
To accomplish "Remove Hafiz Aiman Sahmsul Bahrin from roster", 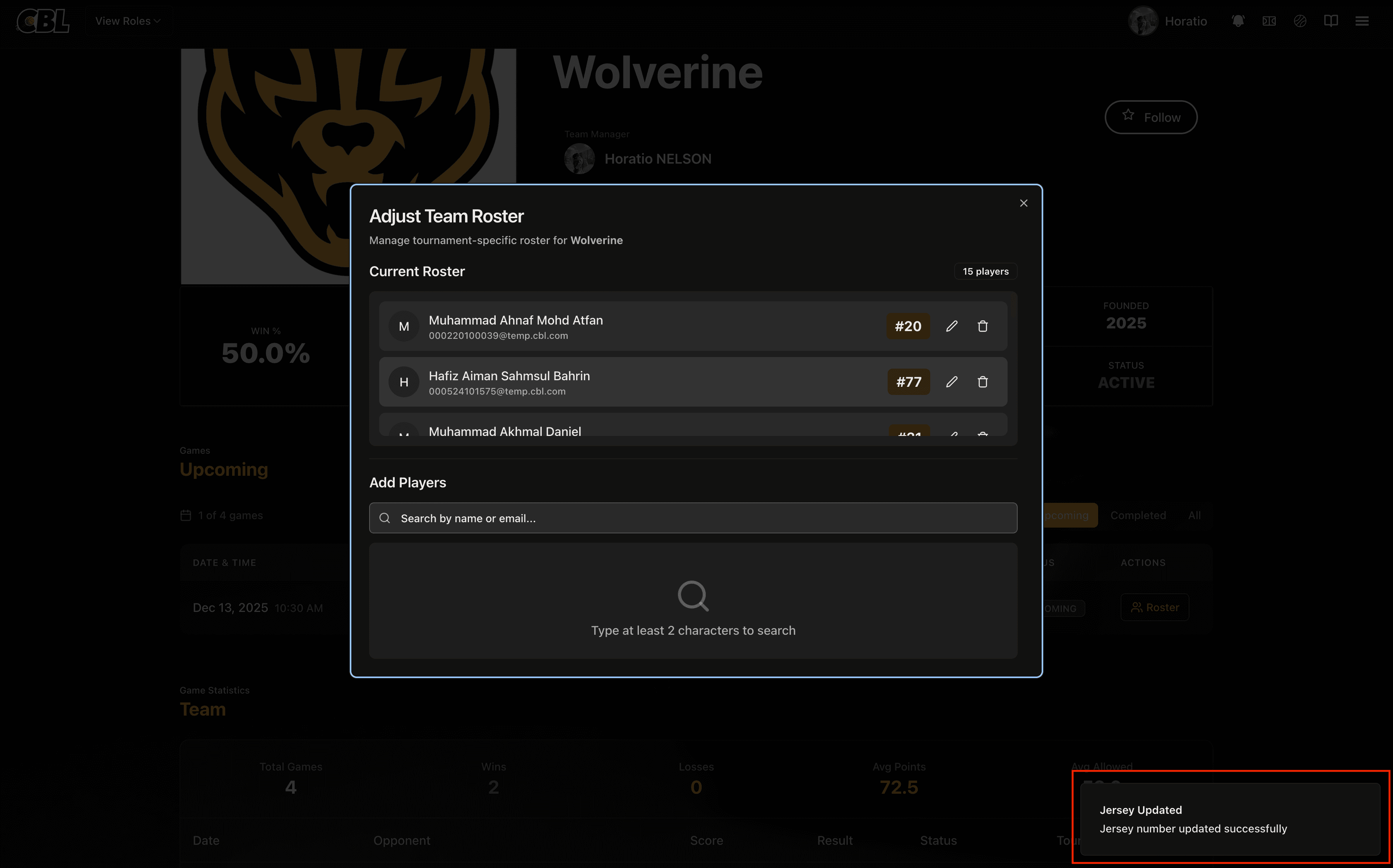I will [982, 382].
